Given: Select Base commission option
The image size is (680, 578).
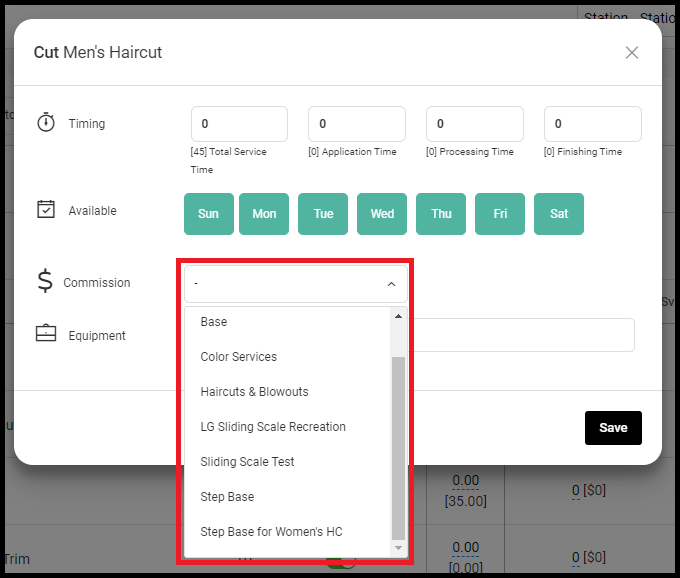Looking at the screenshot, I should coord(288,322).
